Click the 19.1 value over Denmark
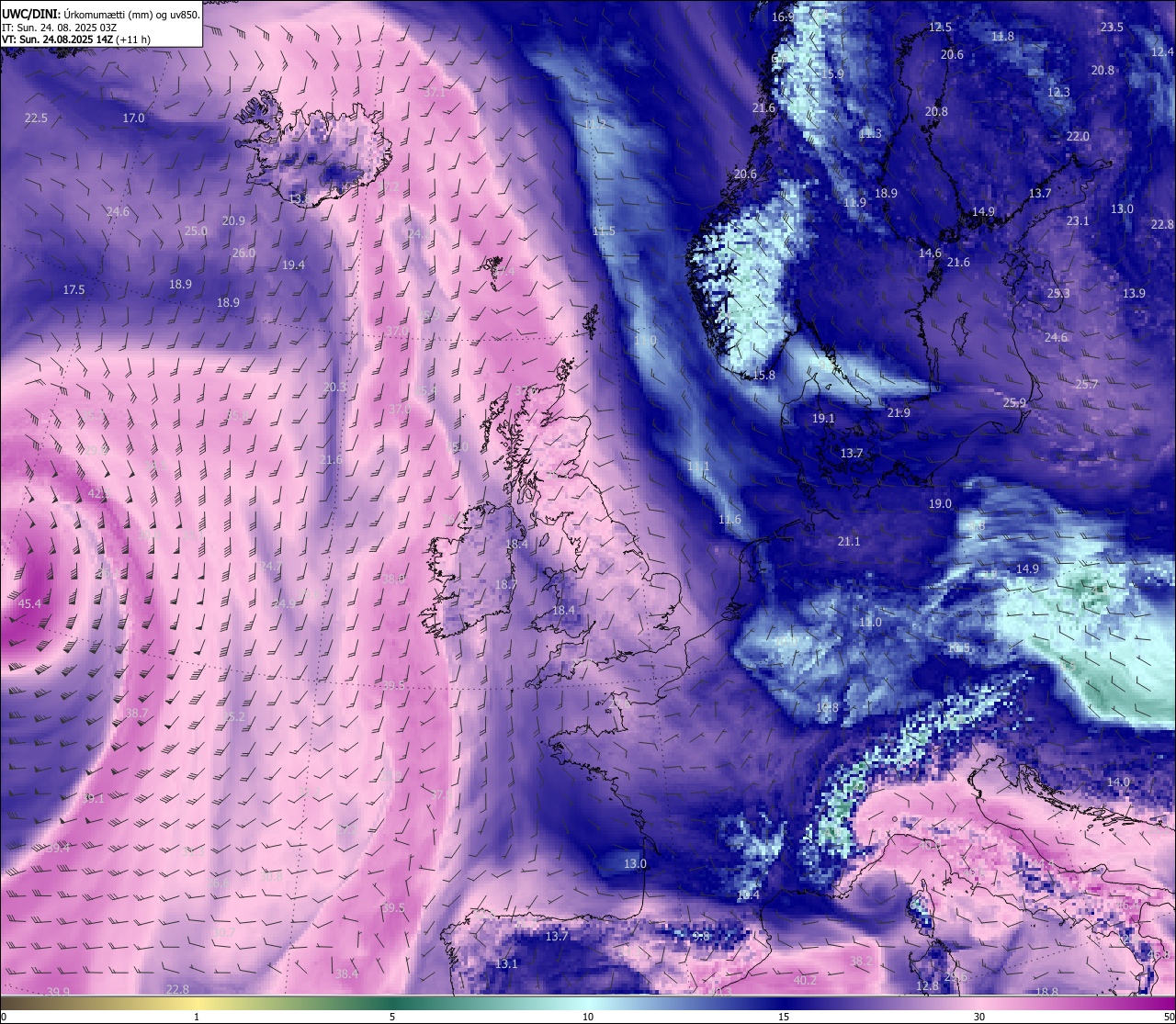The image size is (1176, 1024). (x=823, y=418)
